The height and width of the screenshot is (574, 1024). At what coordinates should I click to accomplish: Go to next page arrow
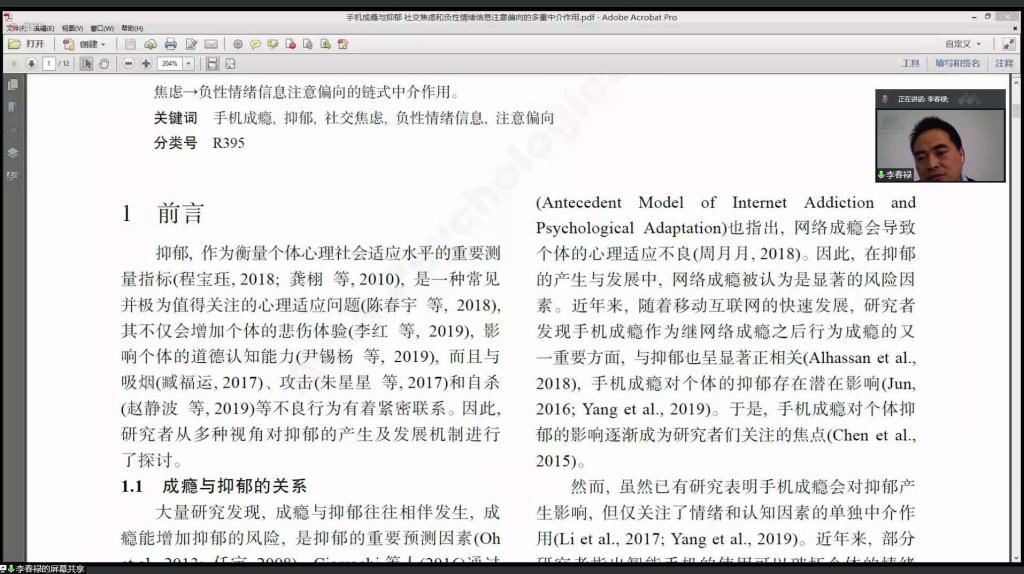tap(31, 63)
